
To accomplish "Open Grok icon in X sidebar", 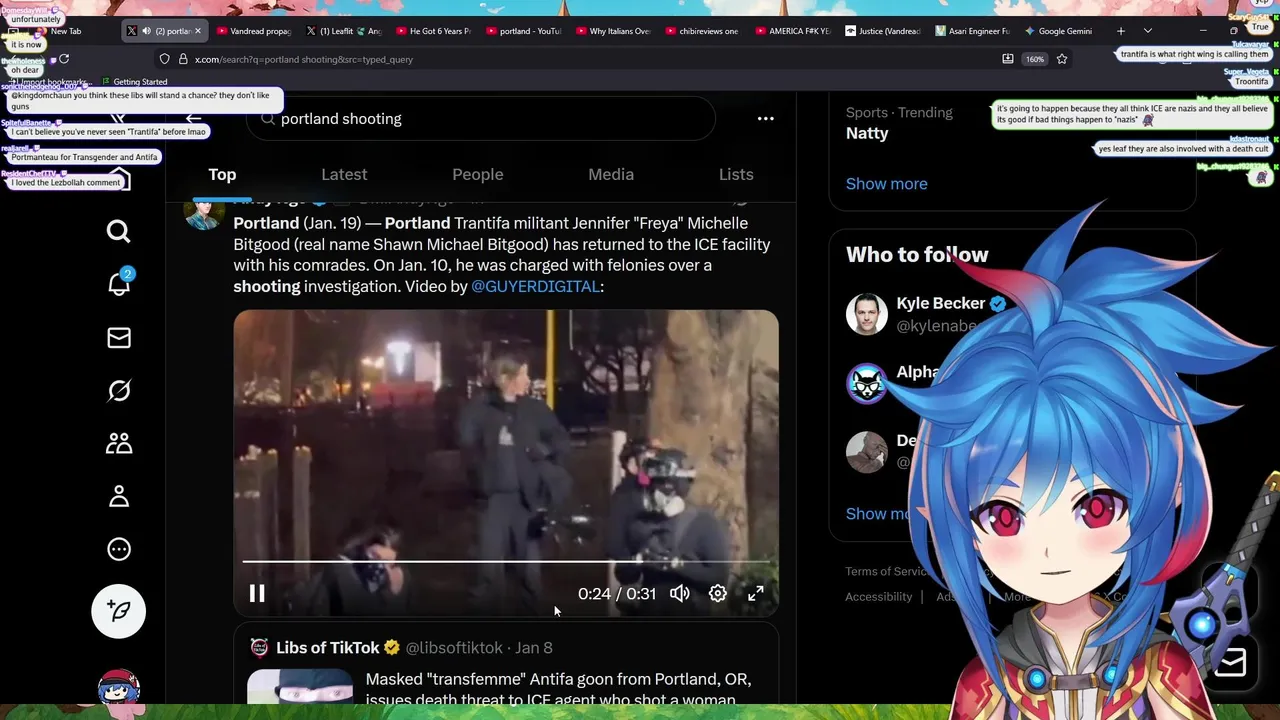I will pos(118,391).
